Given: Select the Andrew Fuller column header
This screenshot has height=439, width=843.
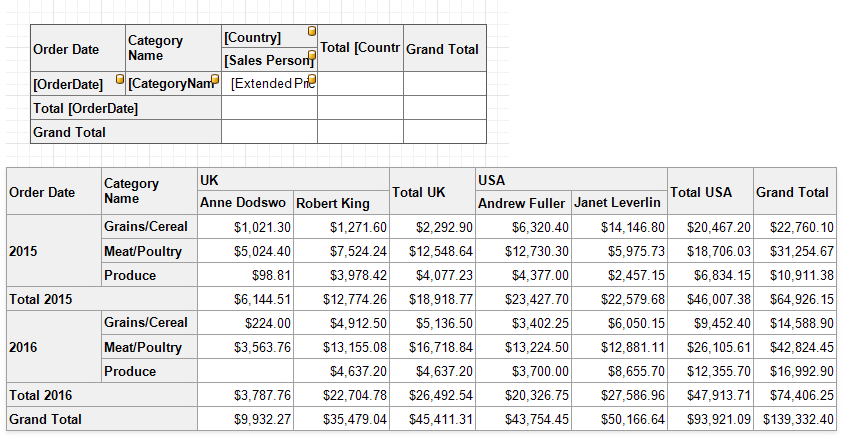Looking at the screenshot, I should click(522, 203).
